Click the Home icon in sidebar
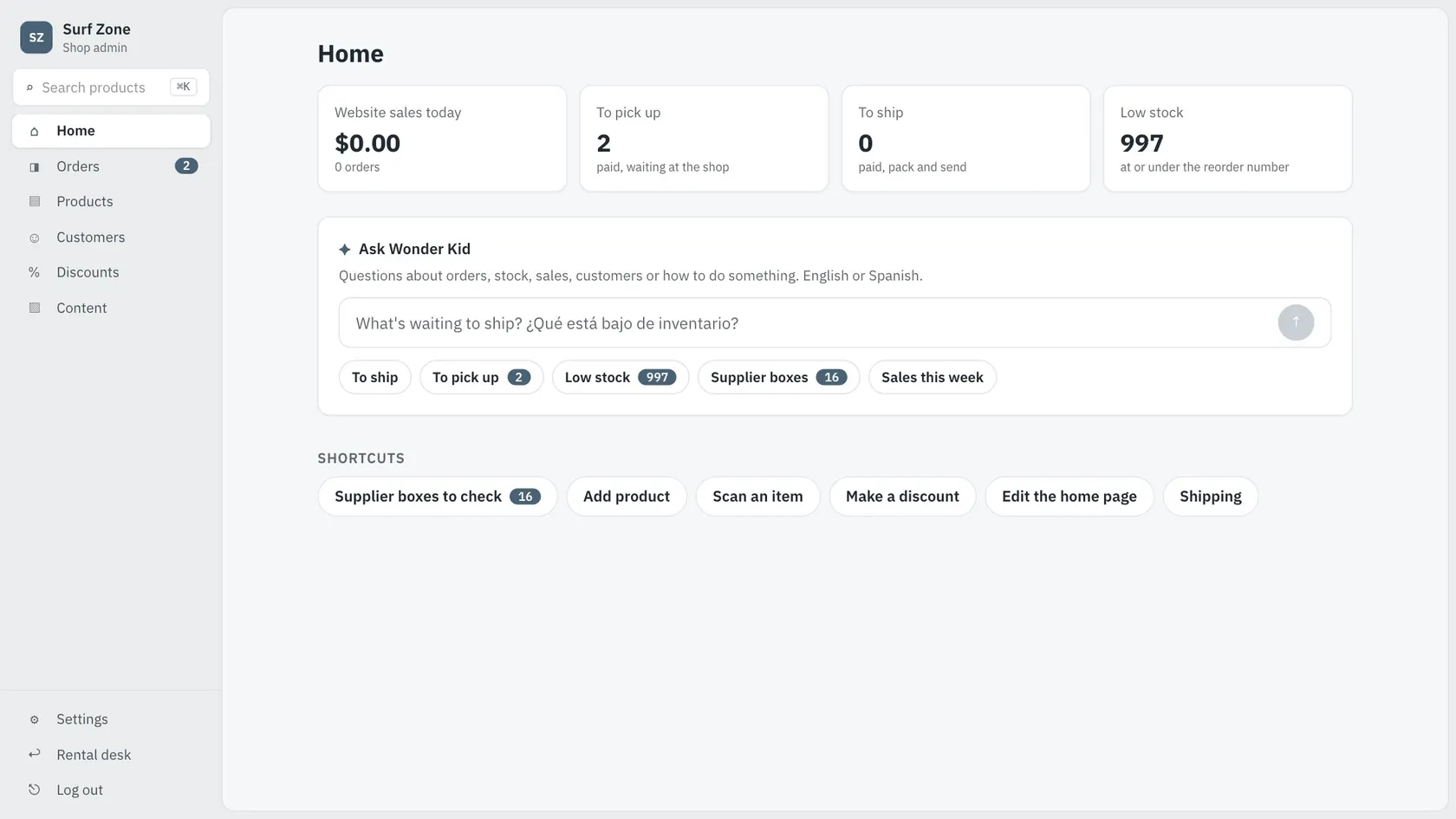 tap(35, 132)
